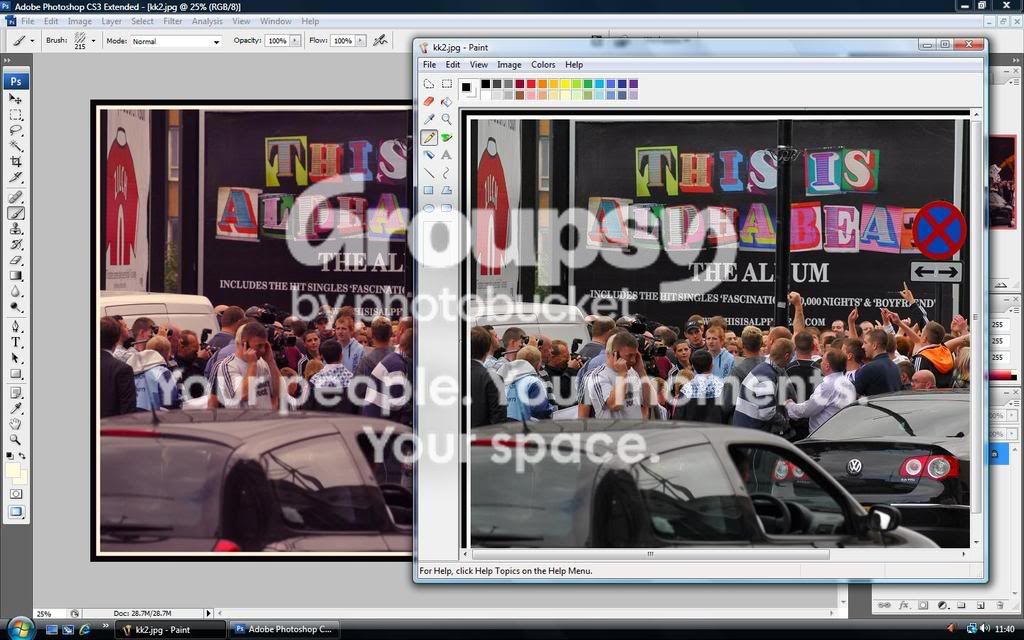The image size is (1024, 640).
Task: Switch to Adobe Photoshop taskbar button
Action: point(283,630)
